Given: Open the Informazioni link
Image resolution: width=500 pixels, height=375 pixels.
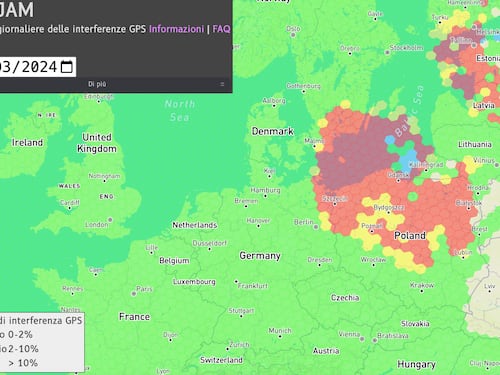Looking at the screenshot, I should 176,29.
